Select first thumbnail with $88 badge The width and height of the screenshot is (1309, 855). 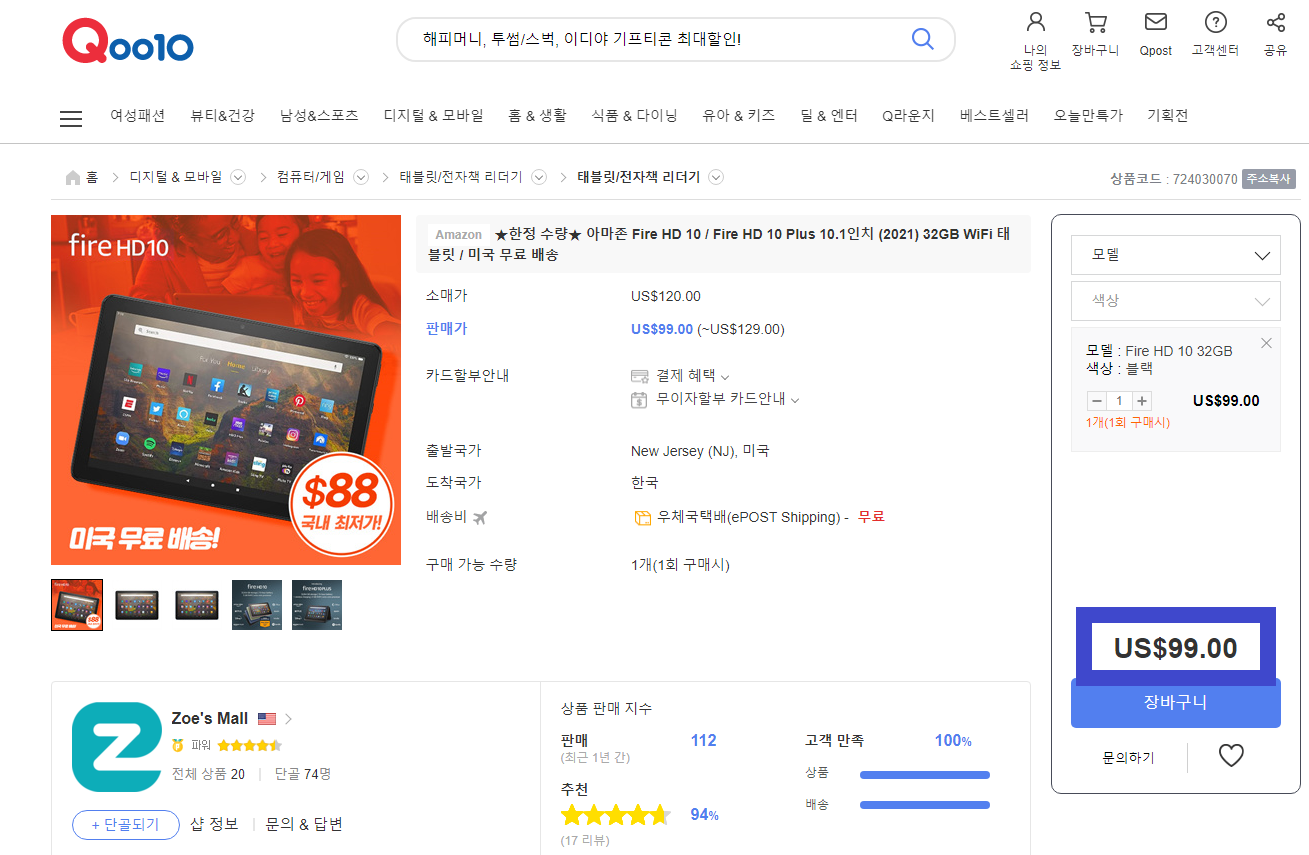pos(77,605)
